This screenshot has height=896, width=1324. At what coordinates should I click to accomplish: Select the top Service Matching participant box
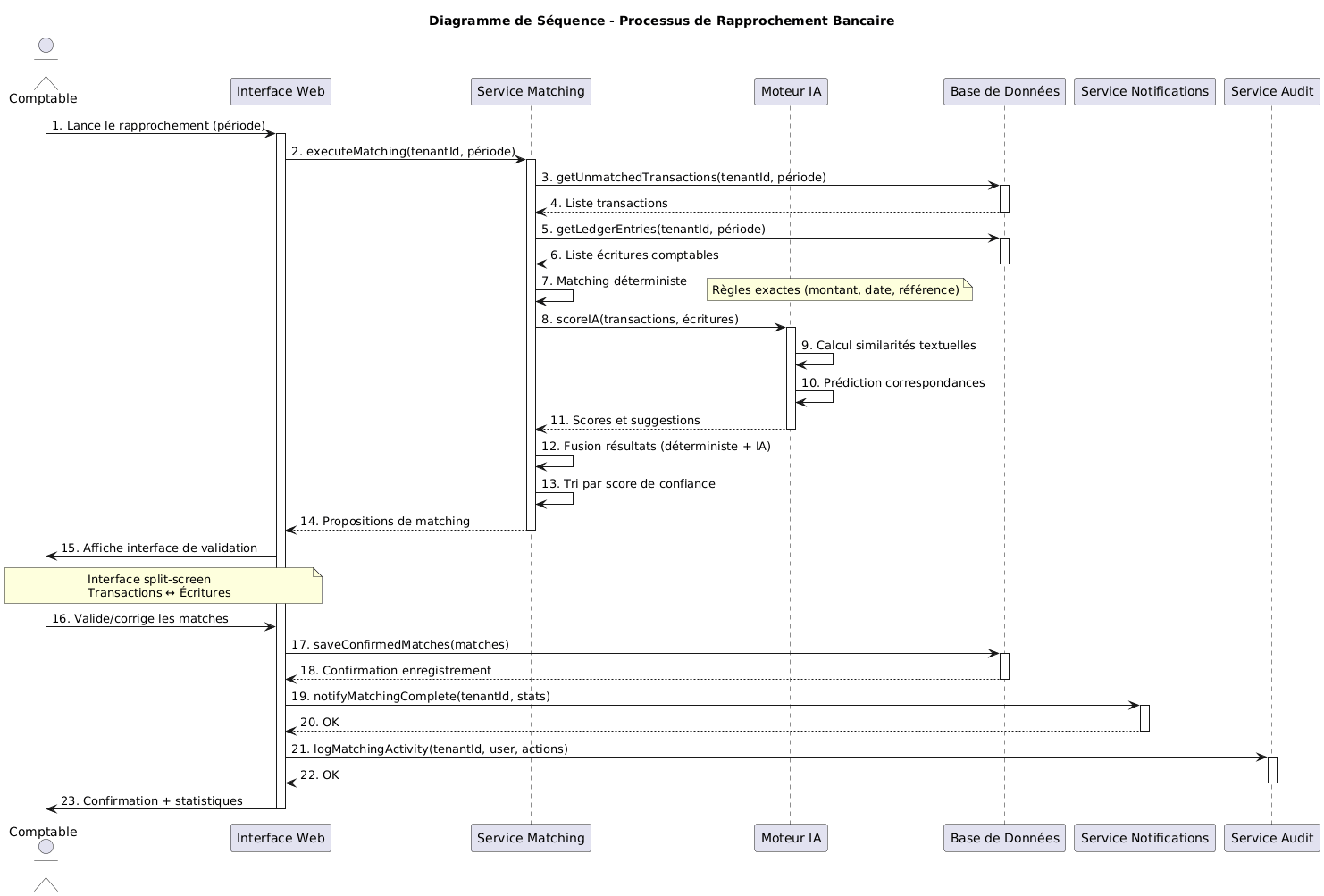point(531,91)
